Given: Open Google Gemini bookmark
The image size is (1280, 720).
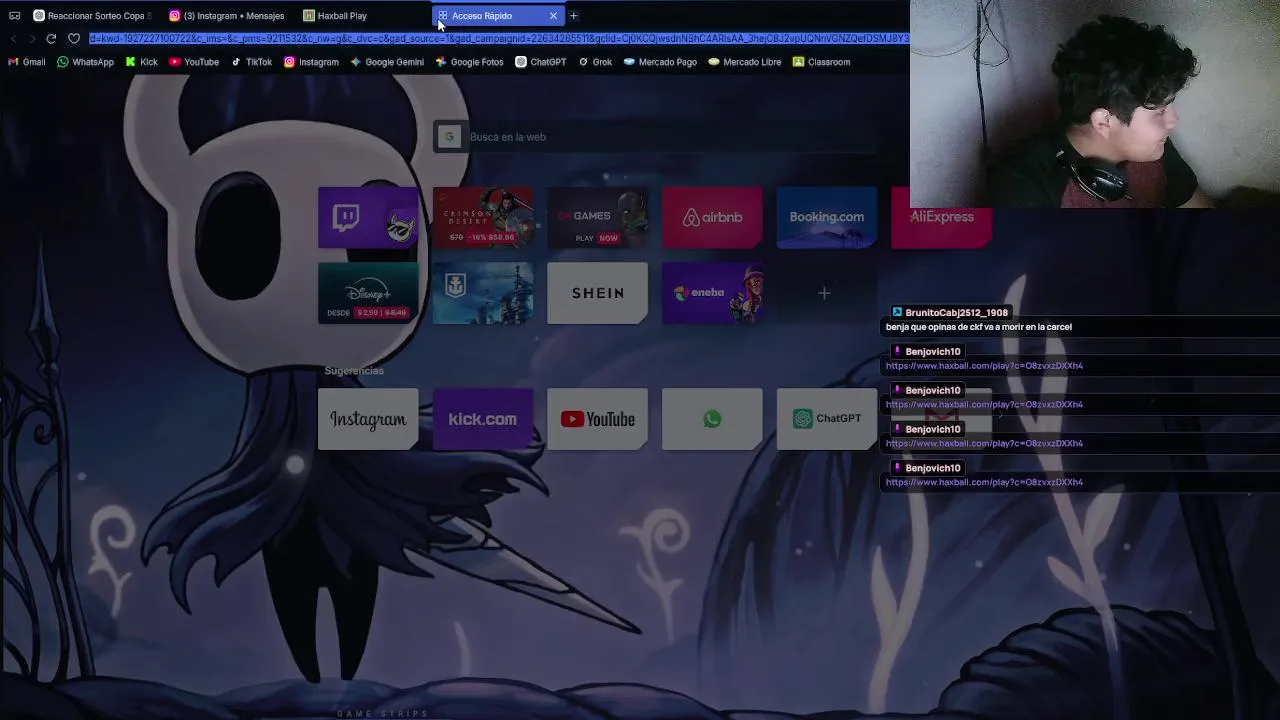Looking at the screenshot, I should [x=387, y=62].
